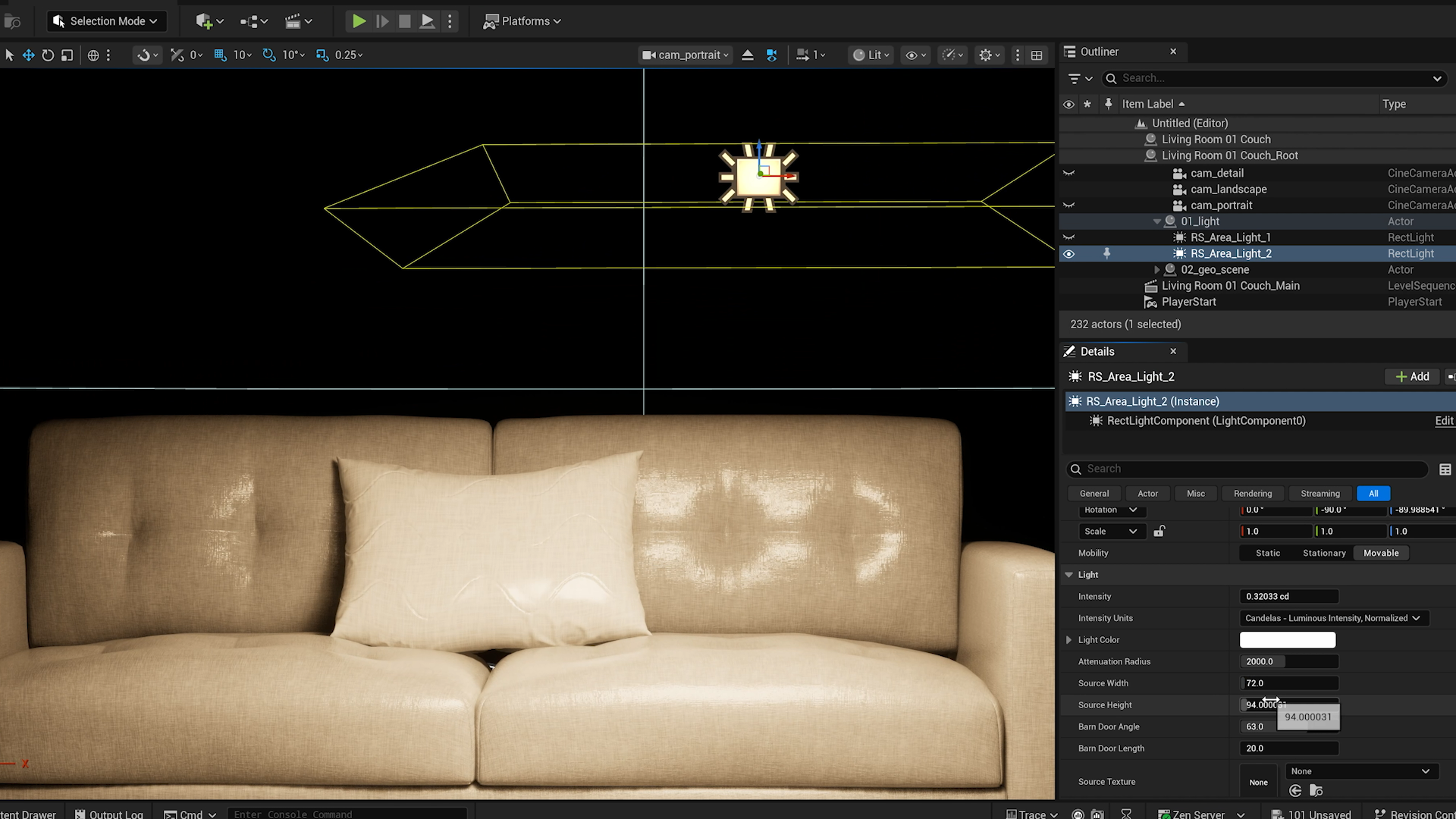Select the scale transform tool
1456x819 pixels.
tap(67, 55)
